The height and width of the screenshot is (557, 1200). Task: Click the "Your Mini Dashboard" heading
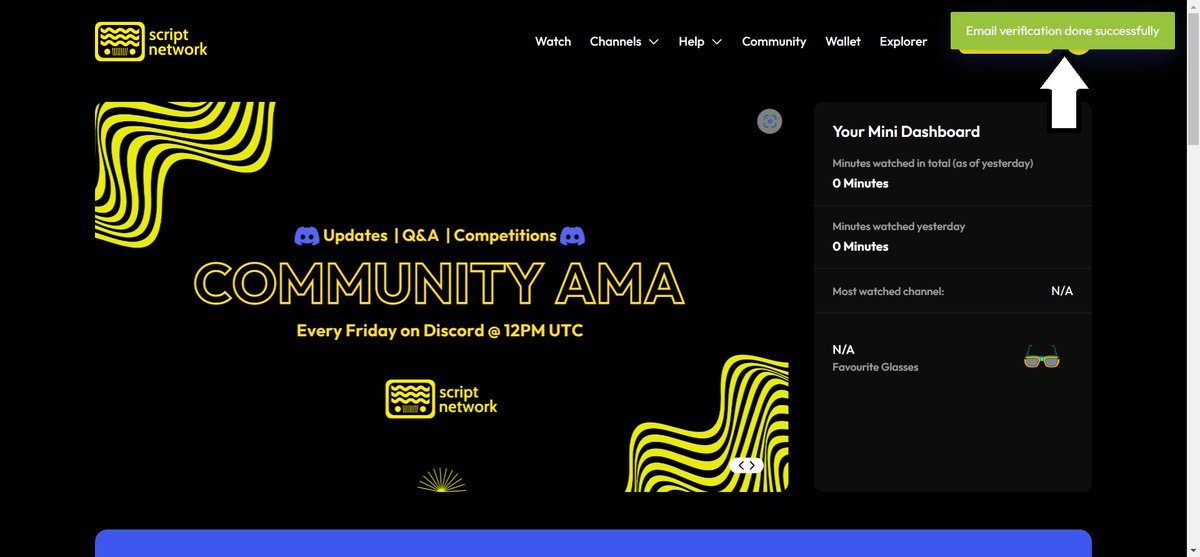906,131
